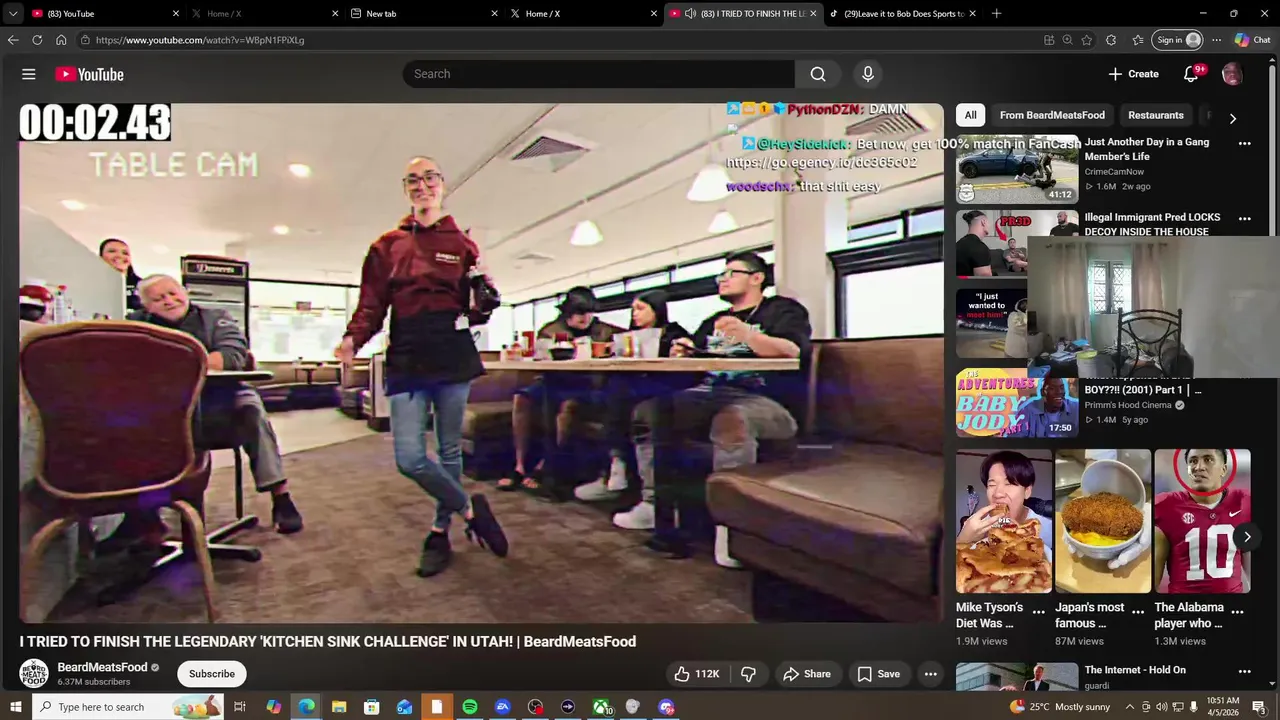Open the account avatar menu
Screen dimensions: 1280x720
click(x=1232, y=74)
